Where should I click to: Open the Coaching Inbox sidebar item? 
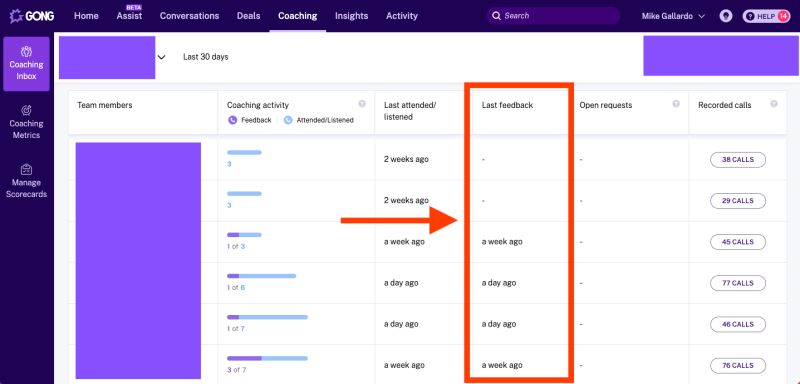click(27, 64)
